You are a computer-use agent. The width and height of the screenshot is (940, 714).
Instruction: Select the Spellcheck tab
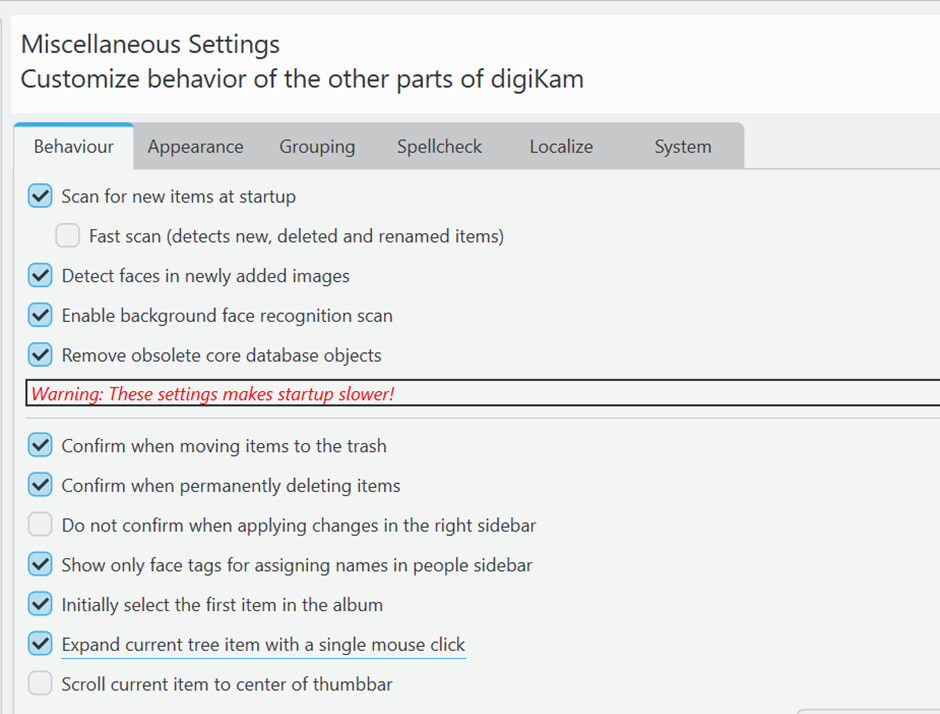(x=439, y=146)
